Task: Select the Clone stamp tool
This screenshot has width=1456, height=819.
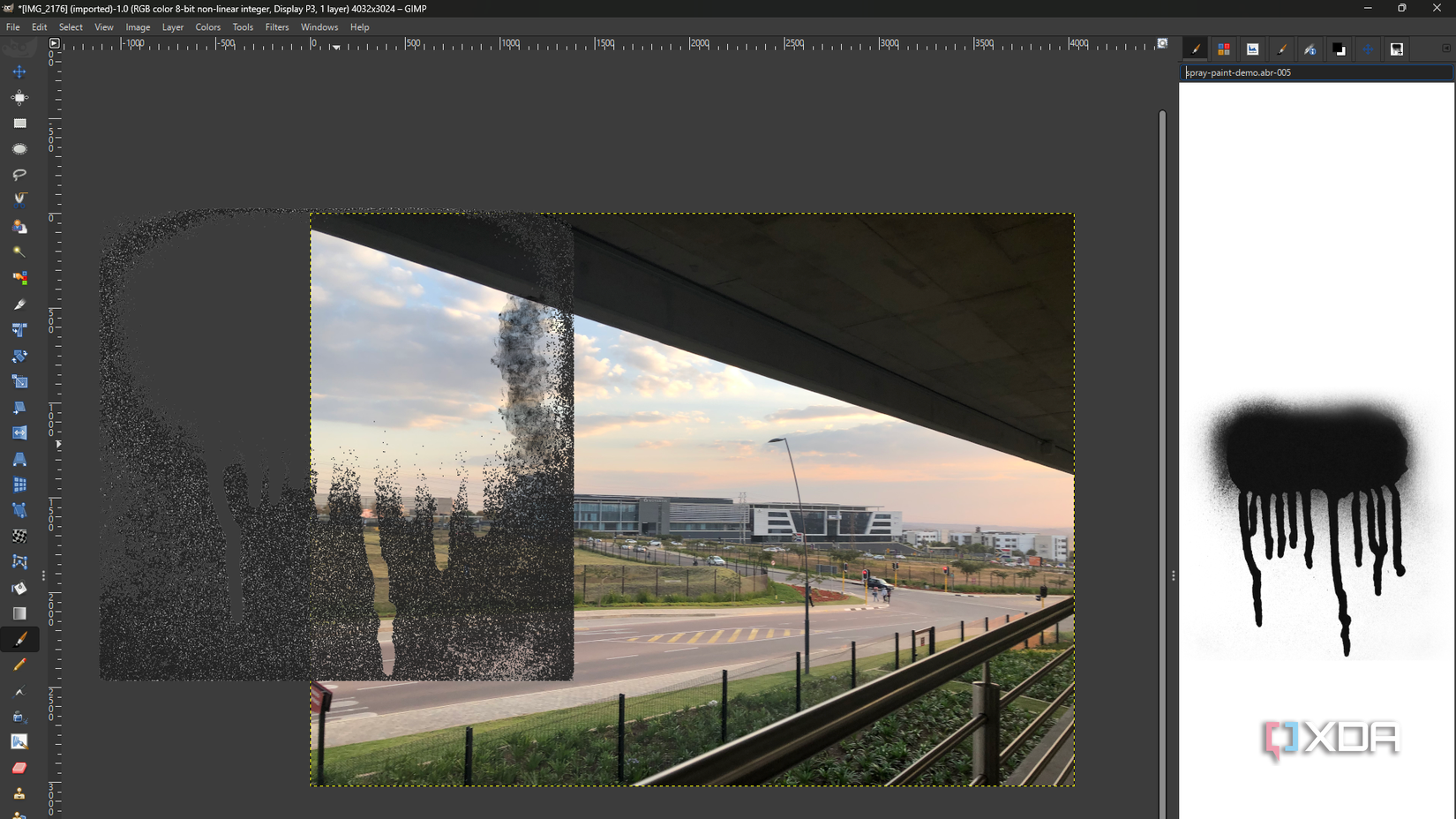Action: (x=19, y=793)
